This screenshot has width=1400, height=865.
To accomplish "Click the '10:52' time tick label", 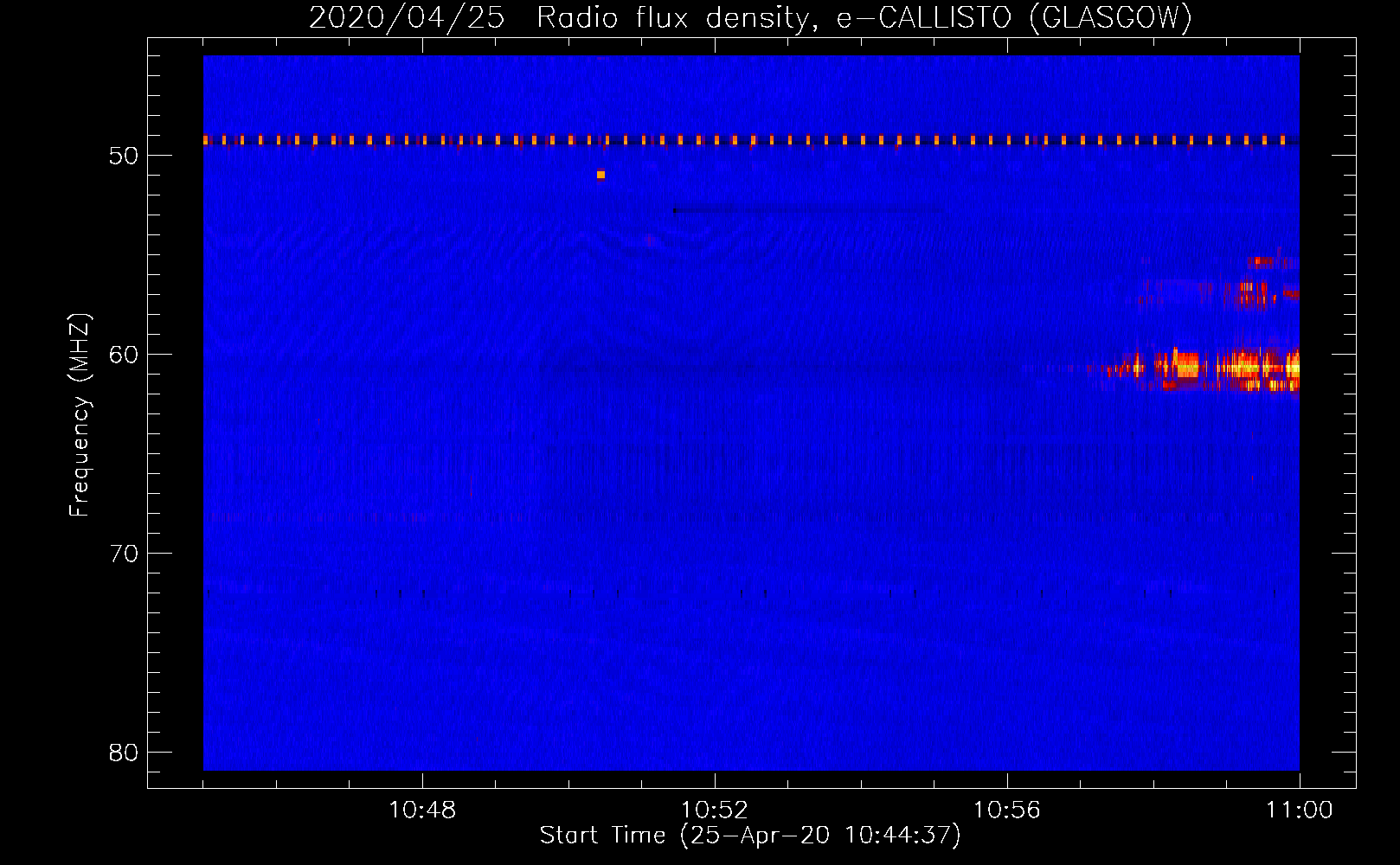I will click(715, 811).
